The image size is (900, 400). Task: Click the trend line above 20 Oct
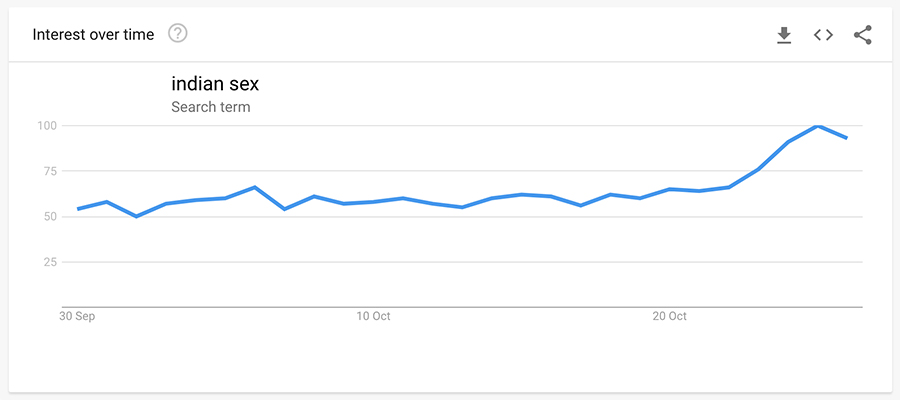(x=670, y=189)
